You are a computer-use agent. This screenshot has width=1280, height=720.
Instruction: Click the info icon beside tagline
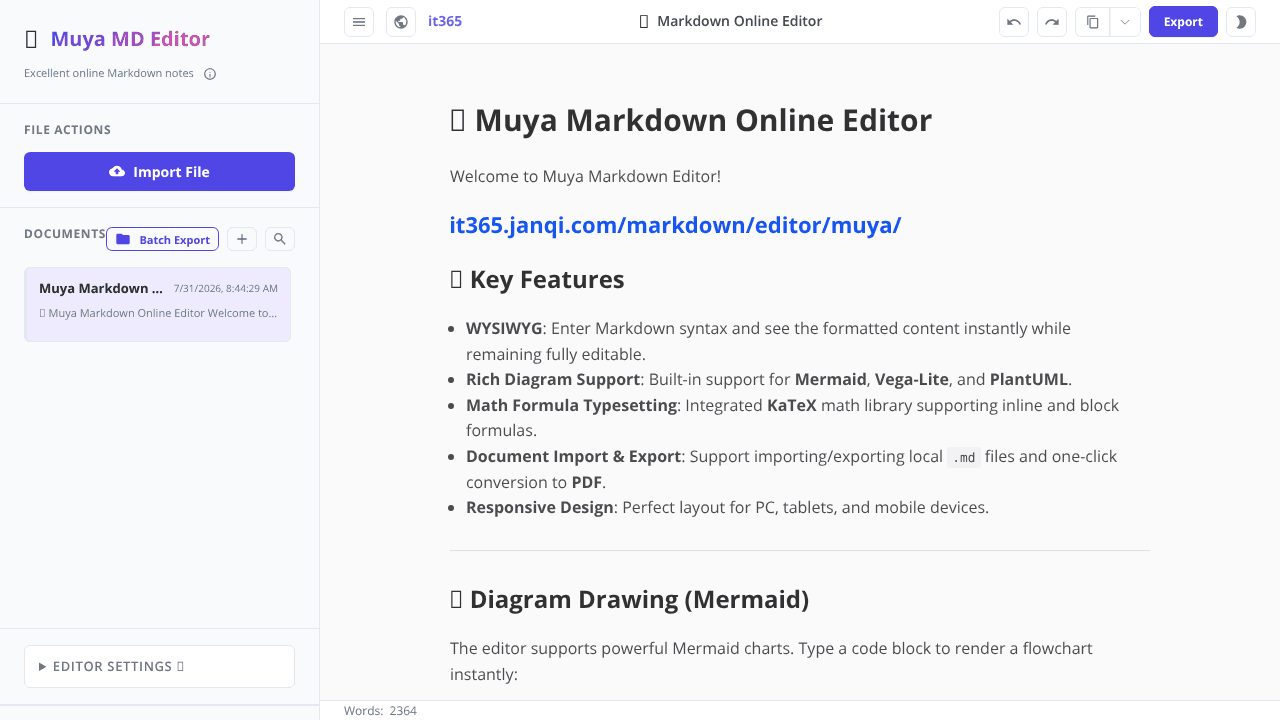click(x=210, y=74)
